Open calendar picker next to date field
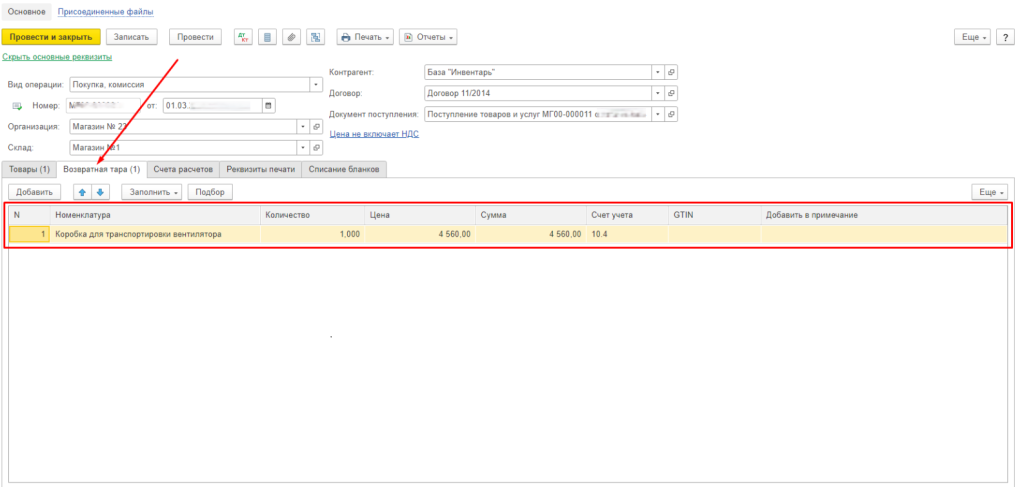This screenshot has width=1024, height=487. (268, 106)
